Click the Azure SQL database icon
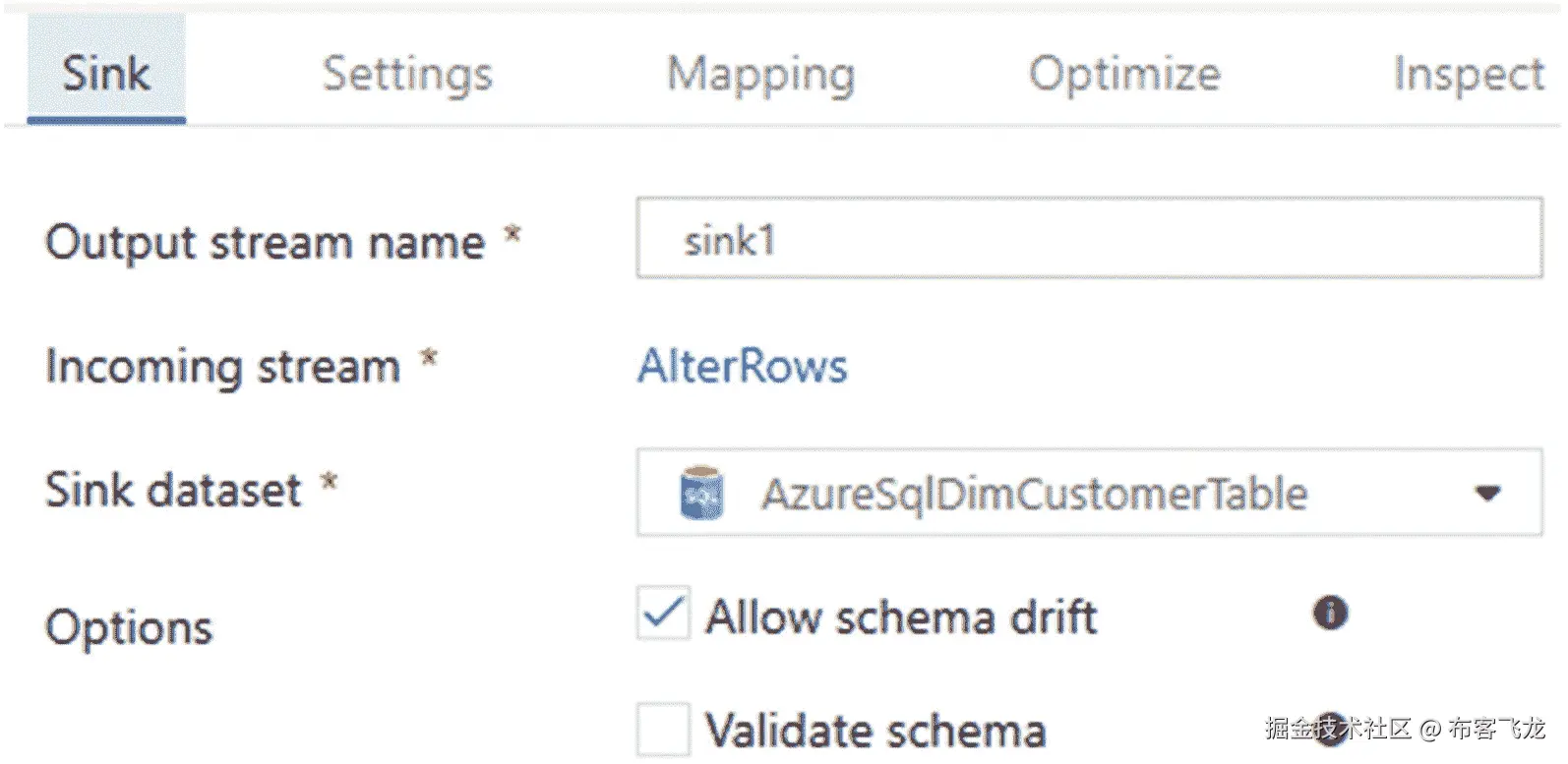The image size is (1568, 764). (701, 494)
